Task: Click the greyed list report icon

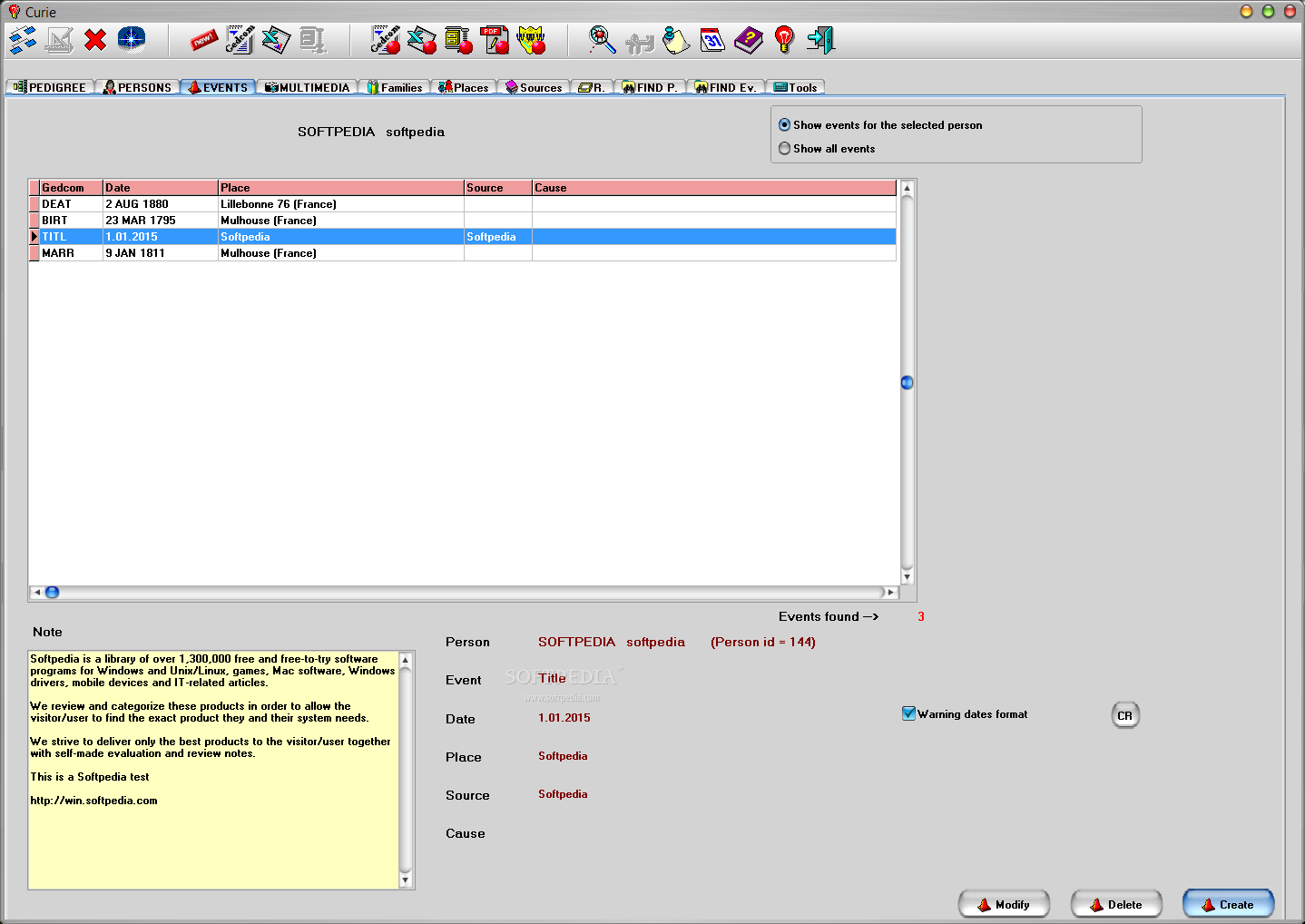Action: click(x=312, y=40)
